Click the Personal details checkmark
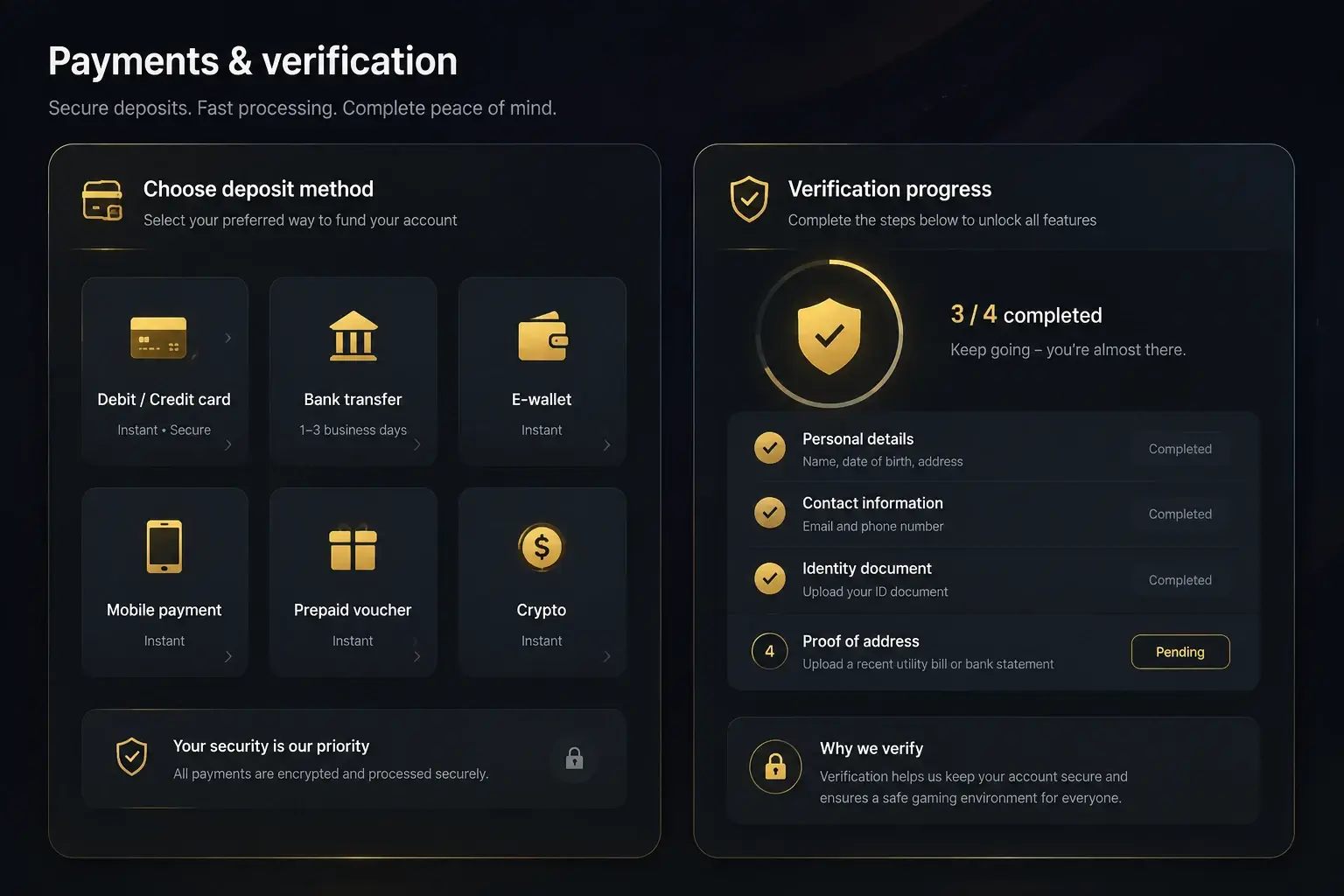The width and height of the screenshot is (1344, 896). (770, 448)
